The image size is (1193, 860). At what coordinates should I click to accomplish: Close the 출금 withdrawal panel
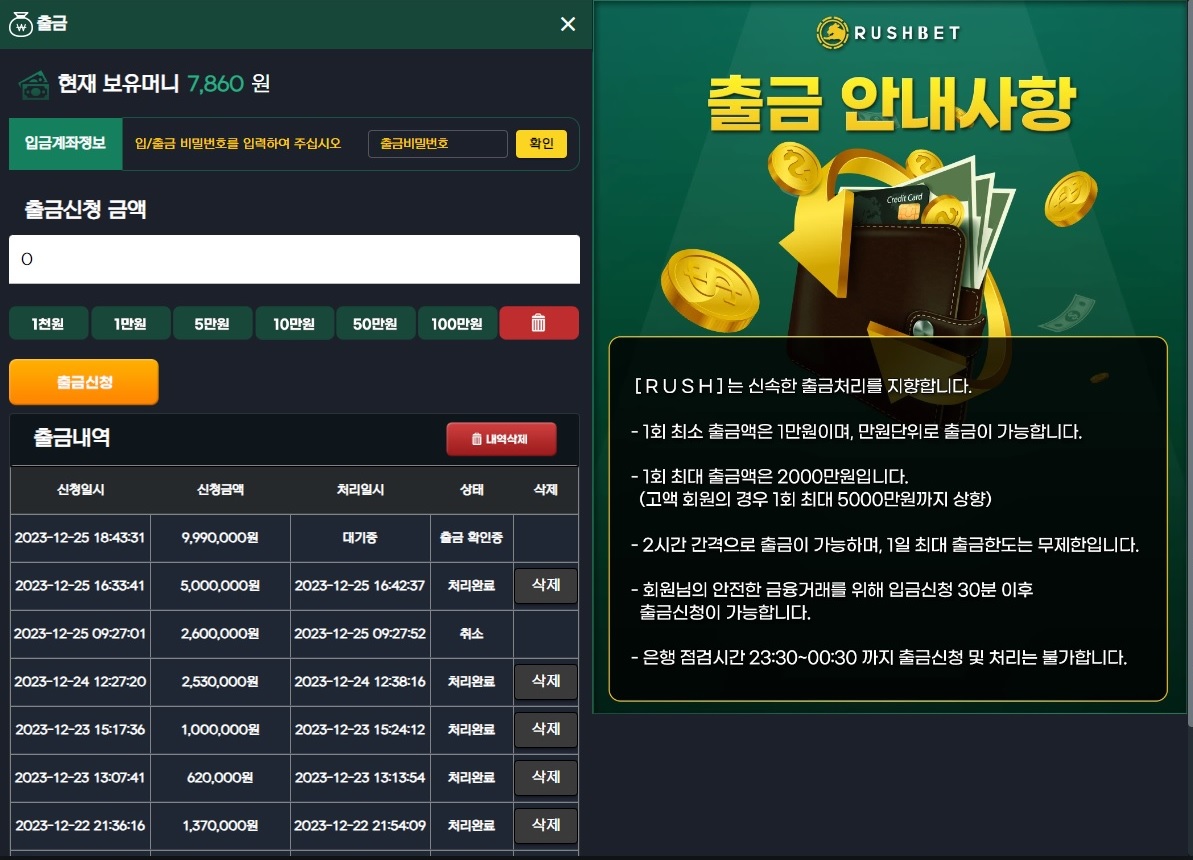[568, 24]
